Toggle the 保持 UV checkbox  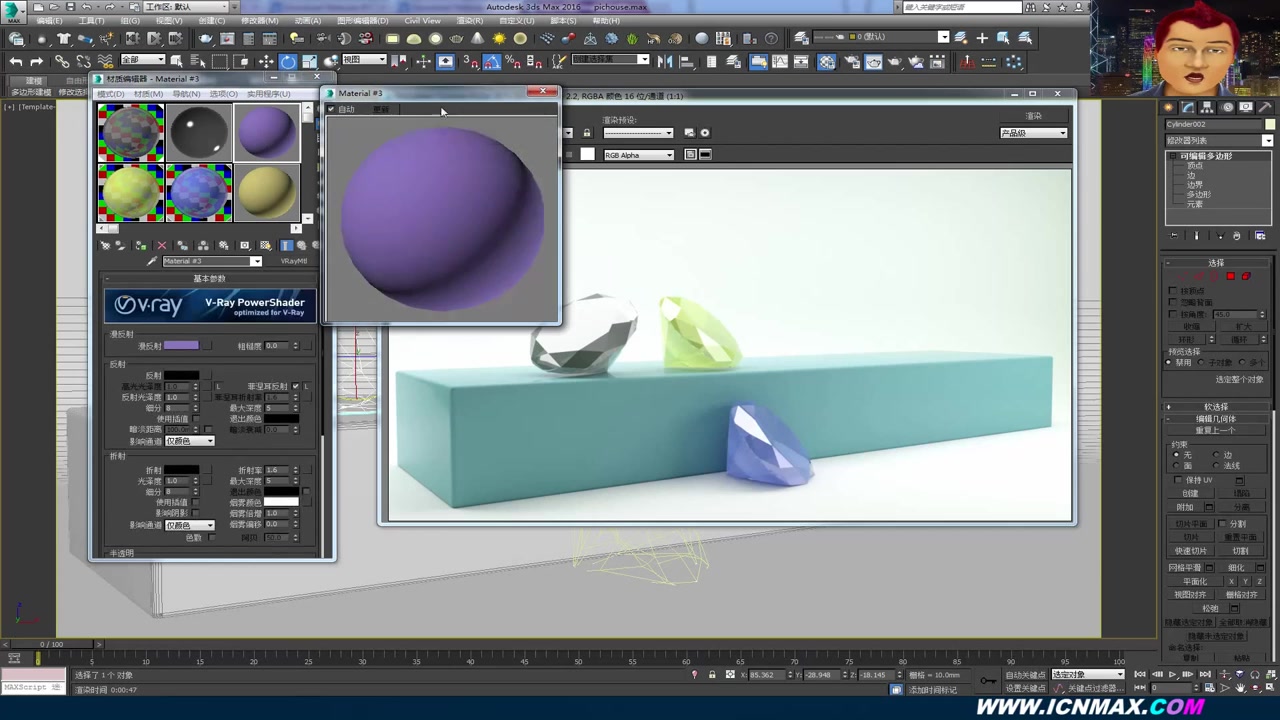click(1178, 480)
